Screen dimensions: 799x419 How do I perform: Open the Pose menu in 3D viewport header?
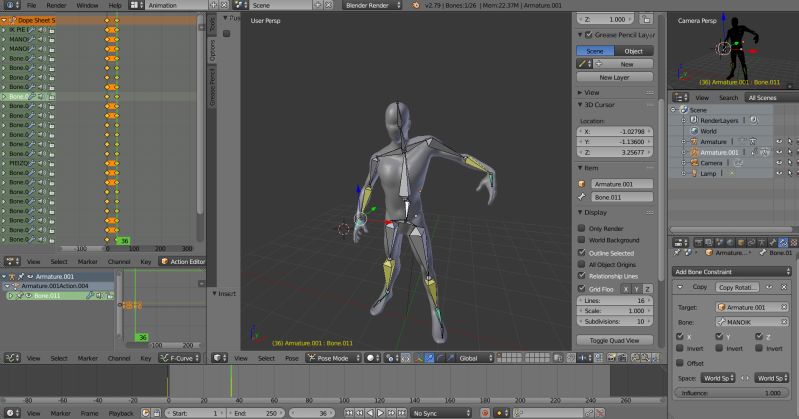point(291,358)
